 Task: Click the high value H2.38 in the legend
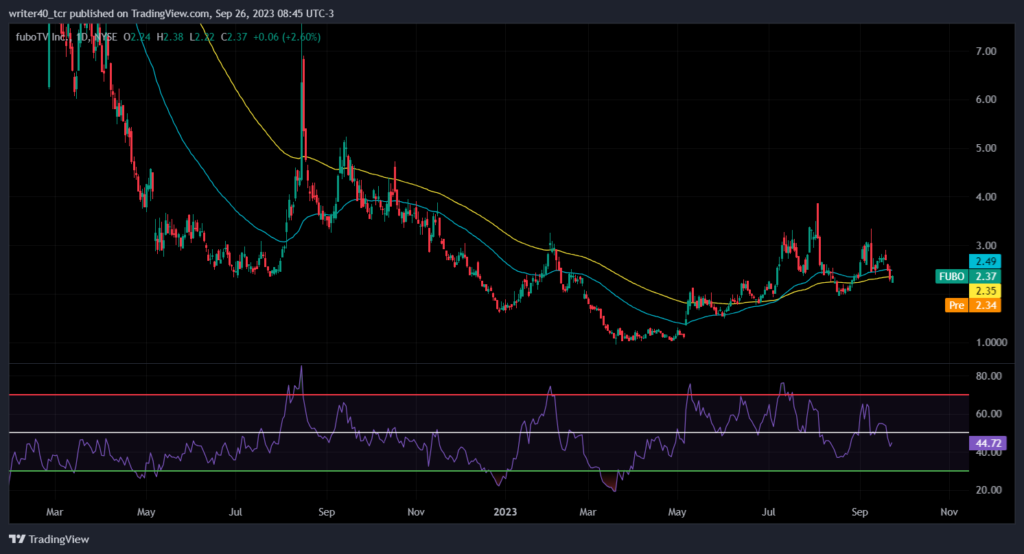170,37
